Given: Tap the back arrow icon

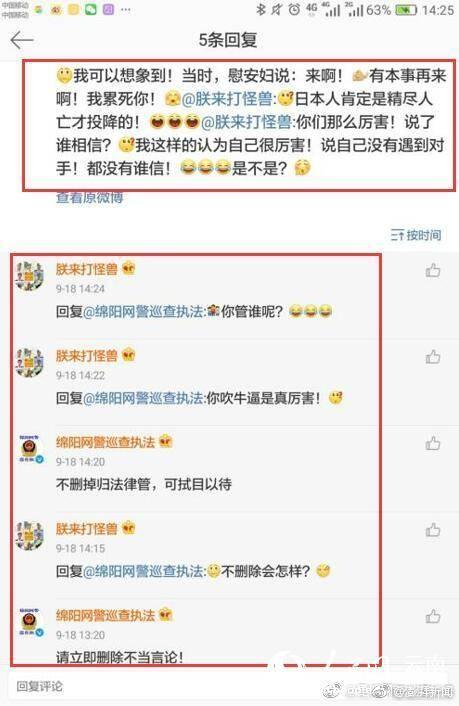Looking at the screenshot, I should pos(22,40).
